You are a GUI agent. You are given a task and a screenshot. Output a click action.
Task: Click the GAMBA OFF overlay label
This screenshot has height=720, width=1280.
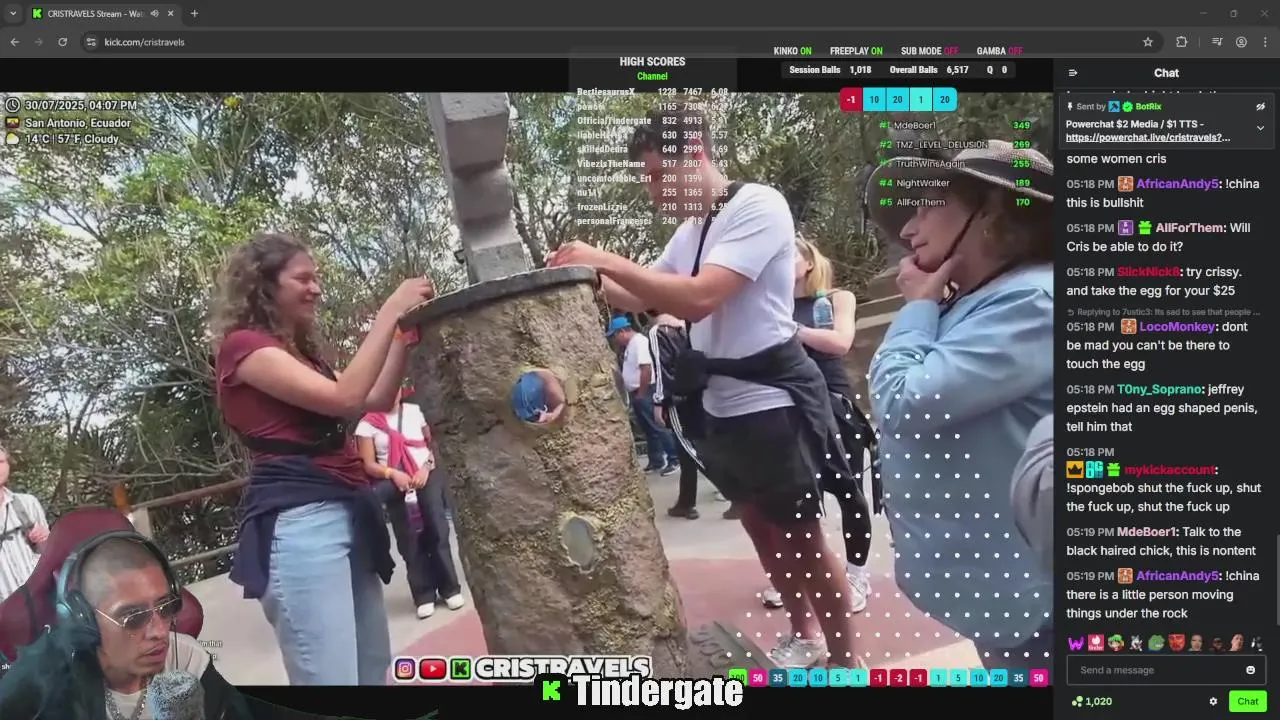[x=999, y=51]
